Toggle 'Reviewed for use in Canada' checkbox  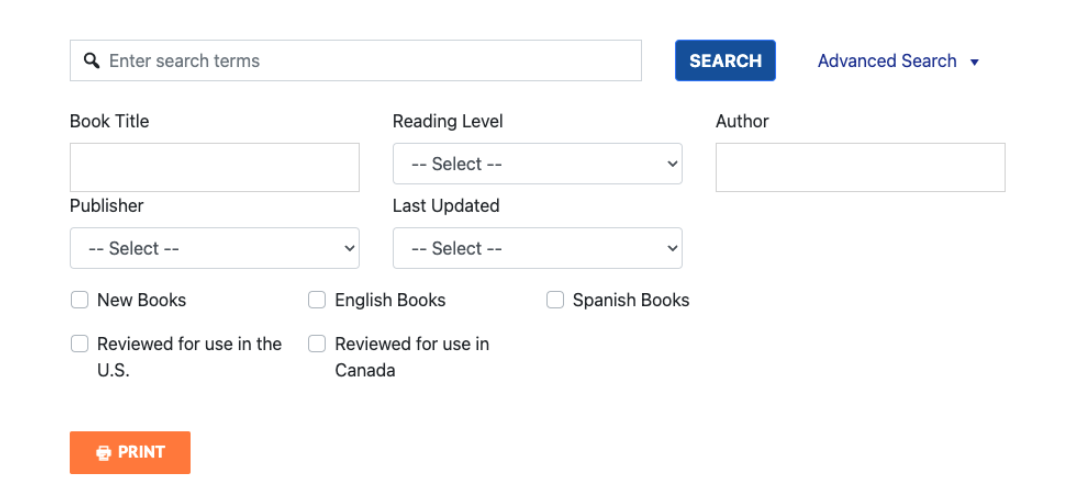(x=317, y=344)
